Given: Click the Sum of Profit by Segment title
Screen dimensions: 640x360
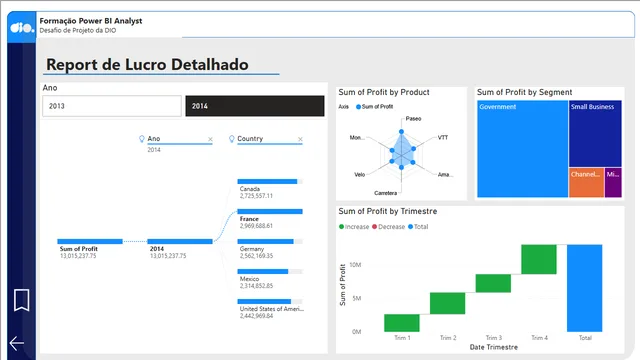Looking at the screenshot, I should [x=524, y=92].
